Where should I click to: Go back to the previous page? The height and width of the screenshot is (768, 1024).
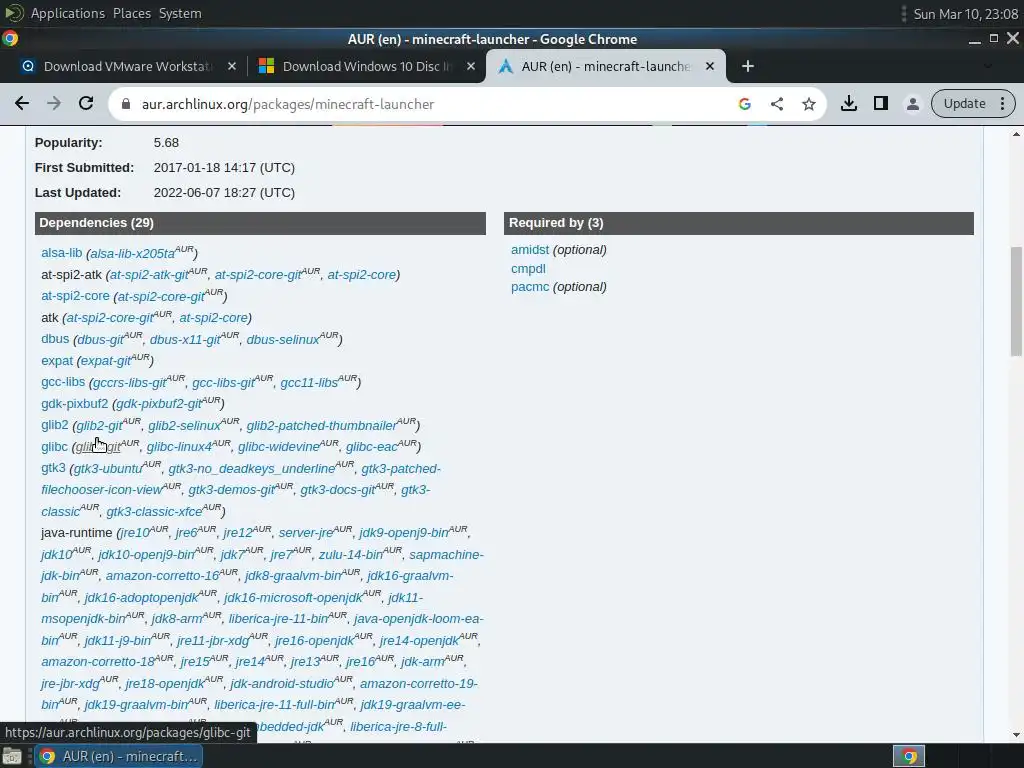click(x=22, y=103)
